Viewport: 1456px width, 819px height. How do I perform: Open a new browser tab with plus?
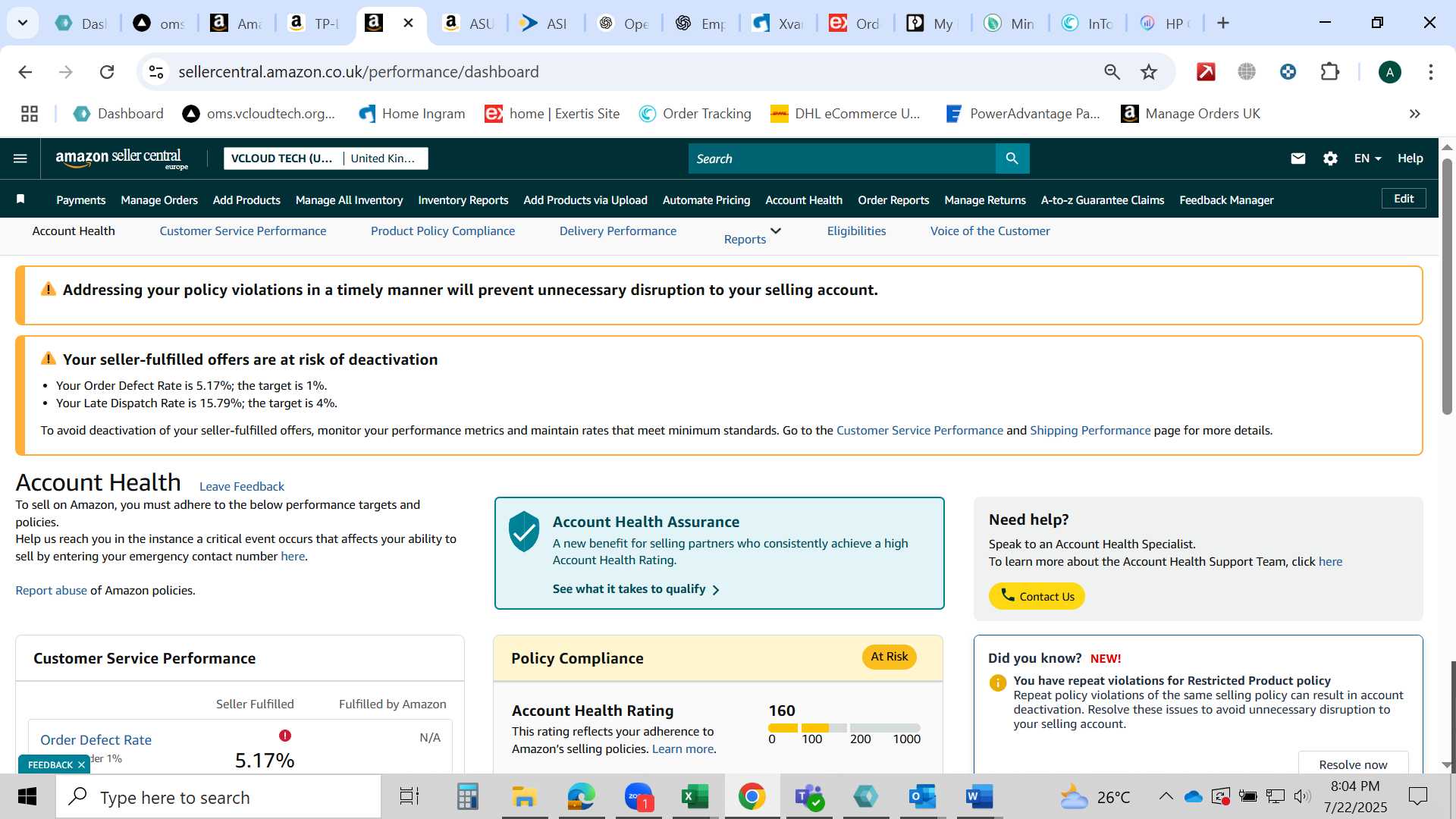point(1223,24)
